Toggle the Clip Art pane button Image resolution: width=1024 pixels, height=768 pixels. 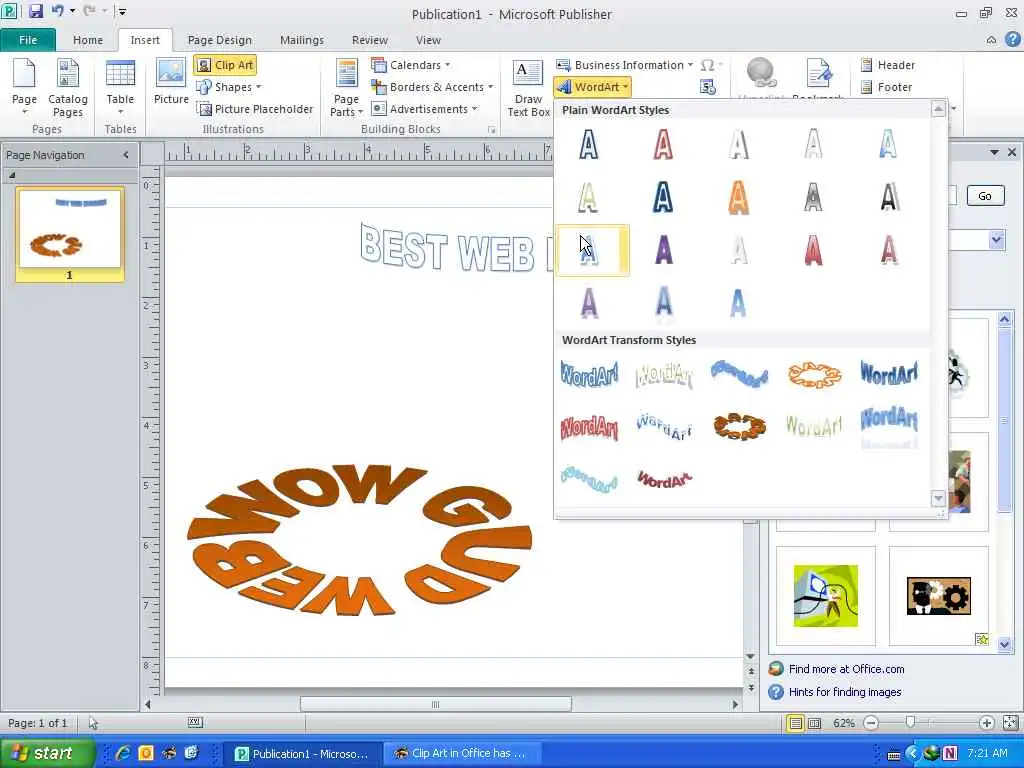click(x=225, y=65)
